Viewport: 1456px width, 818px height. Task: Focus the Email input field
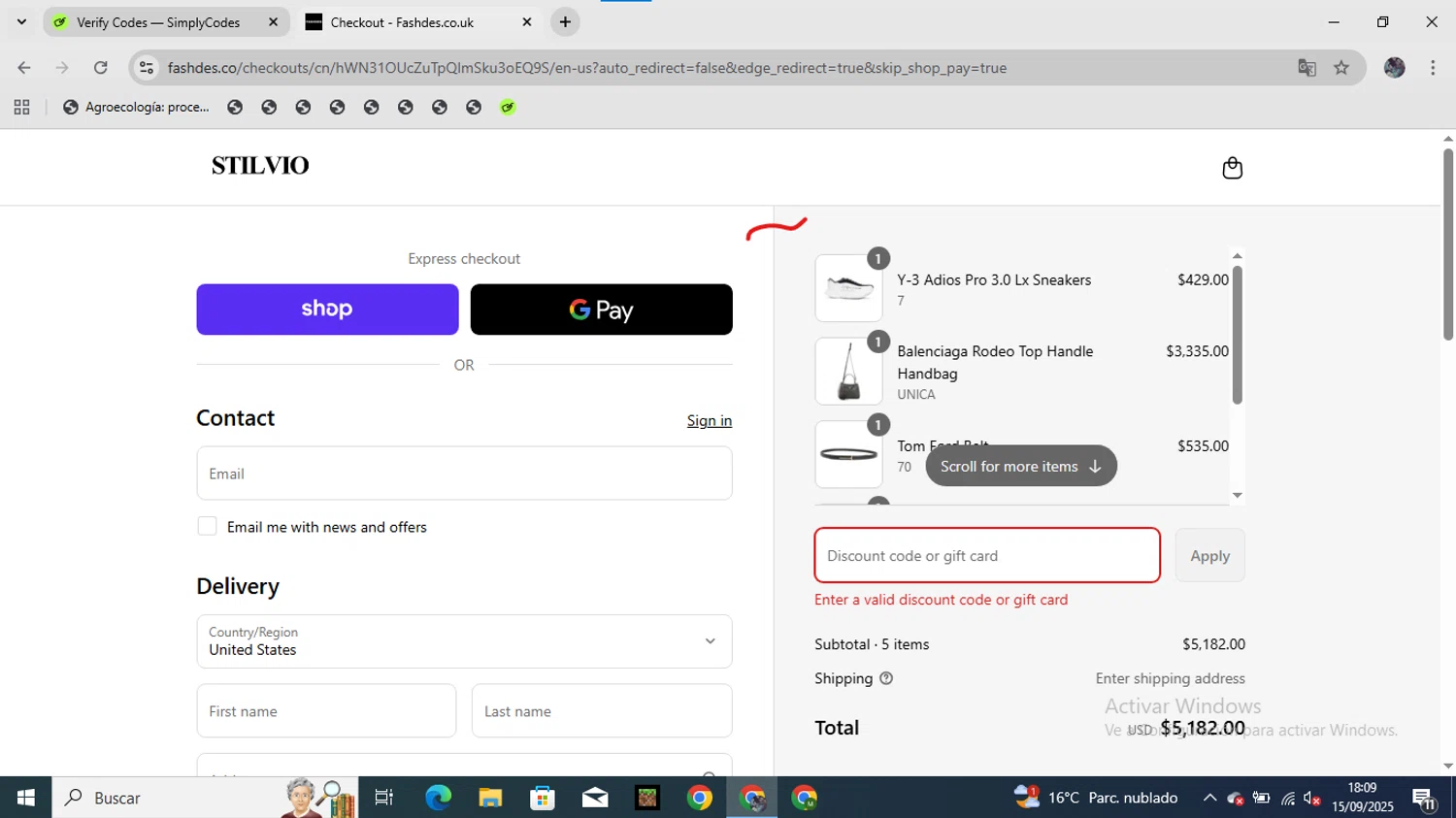click(464, 474)
